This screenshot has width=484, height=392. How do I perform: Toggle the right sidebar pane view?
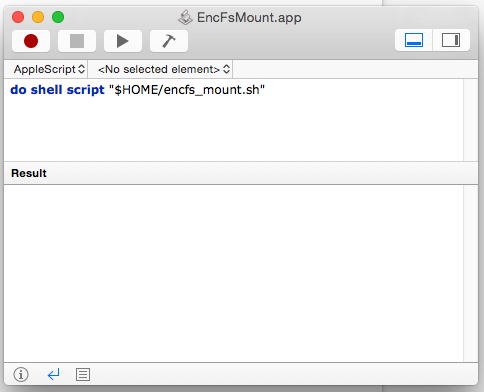[451, 40]
